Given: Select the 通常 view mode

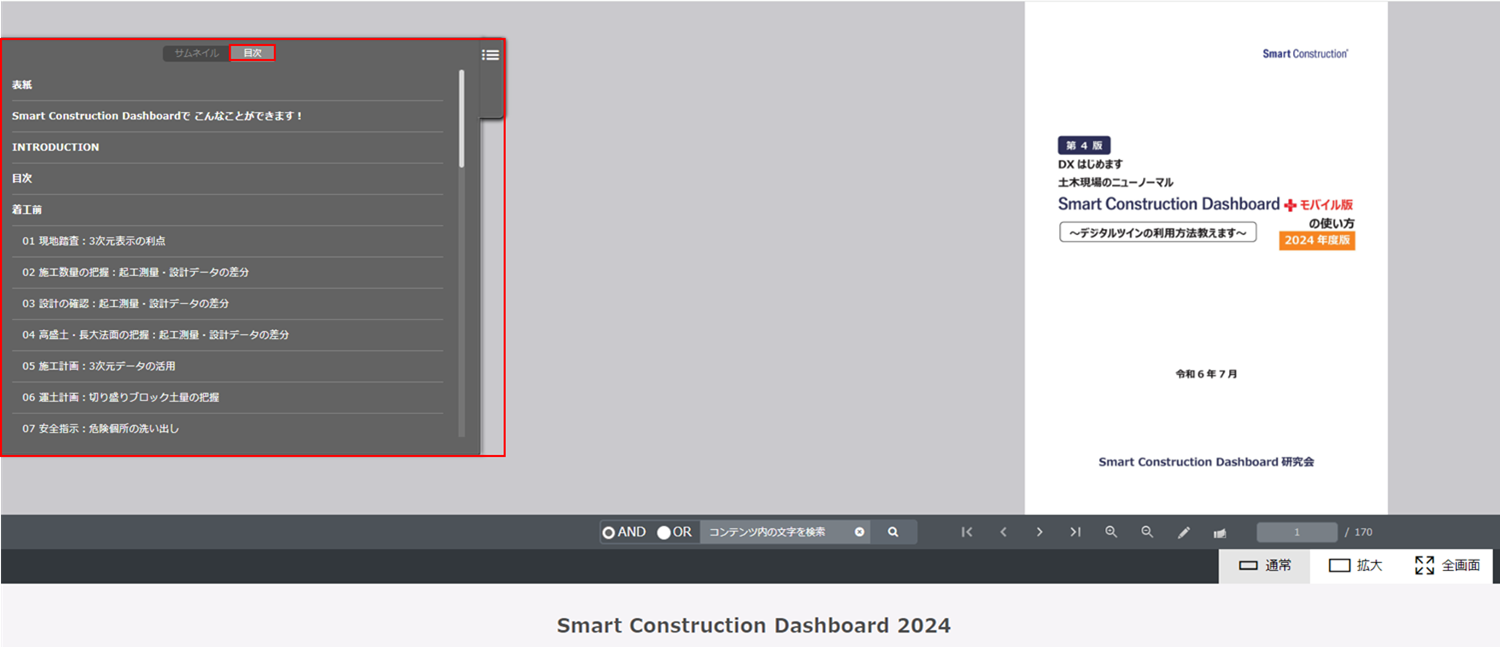Looking at the screenshot, I should point(1265,566).
